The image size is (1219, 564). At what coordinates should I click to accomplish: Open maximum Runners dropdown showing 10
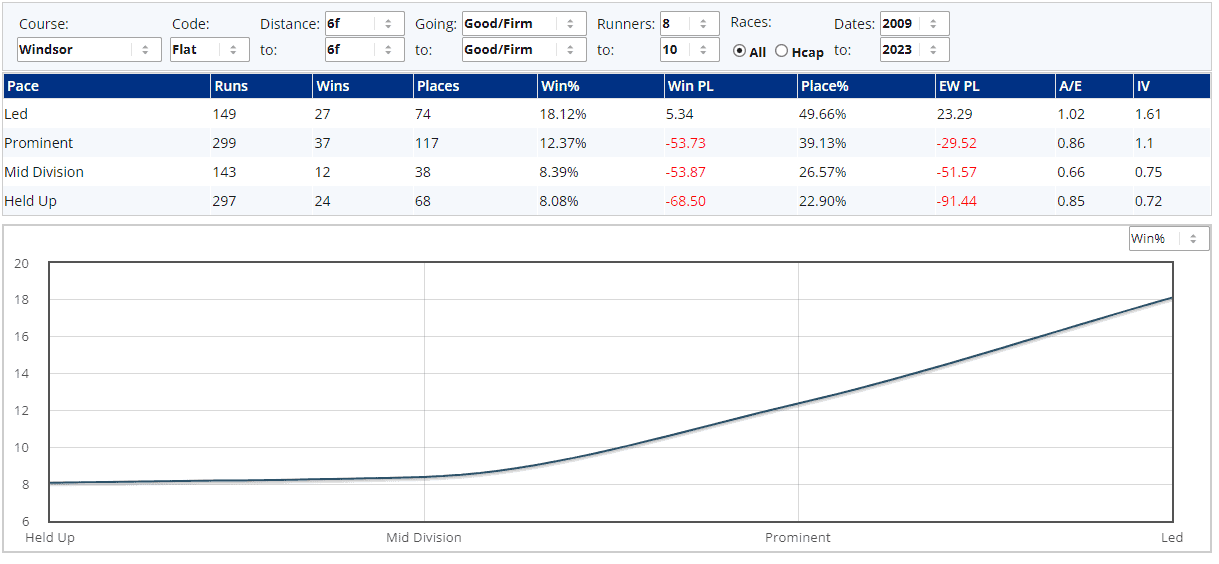tap(689, 49)
